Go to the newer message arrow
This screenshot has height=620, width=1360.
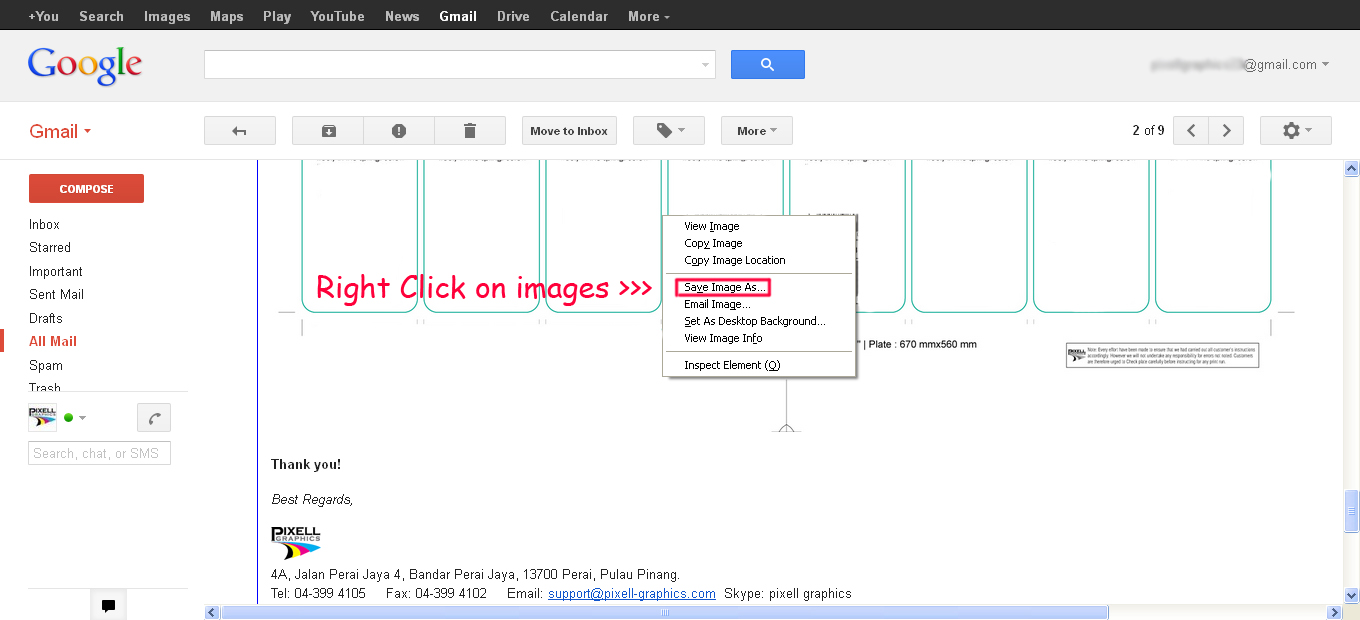pos(1191,131)
